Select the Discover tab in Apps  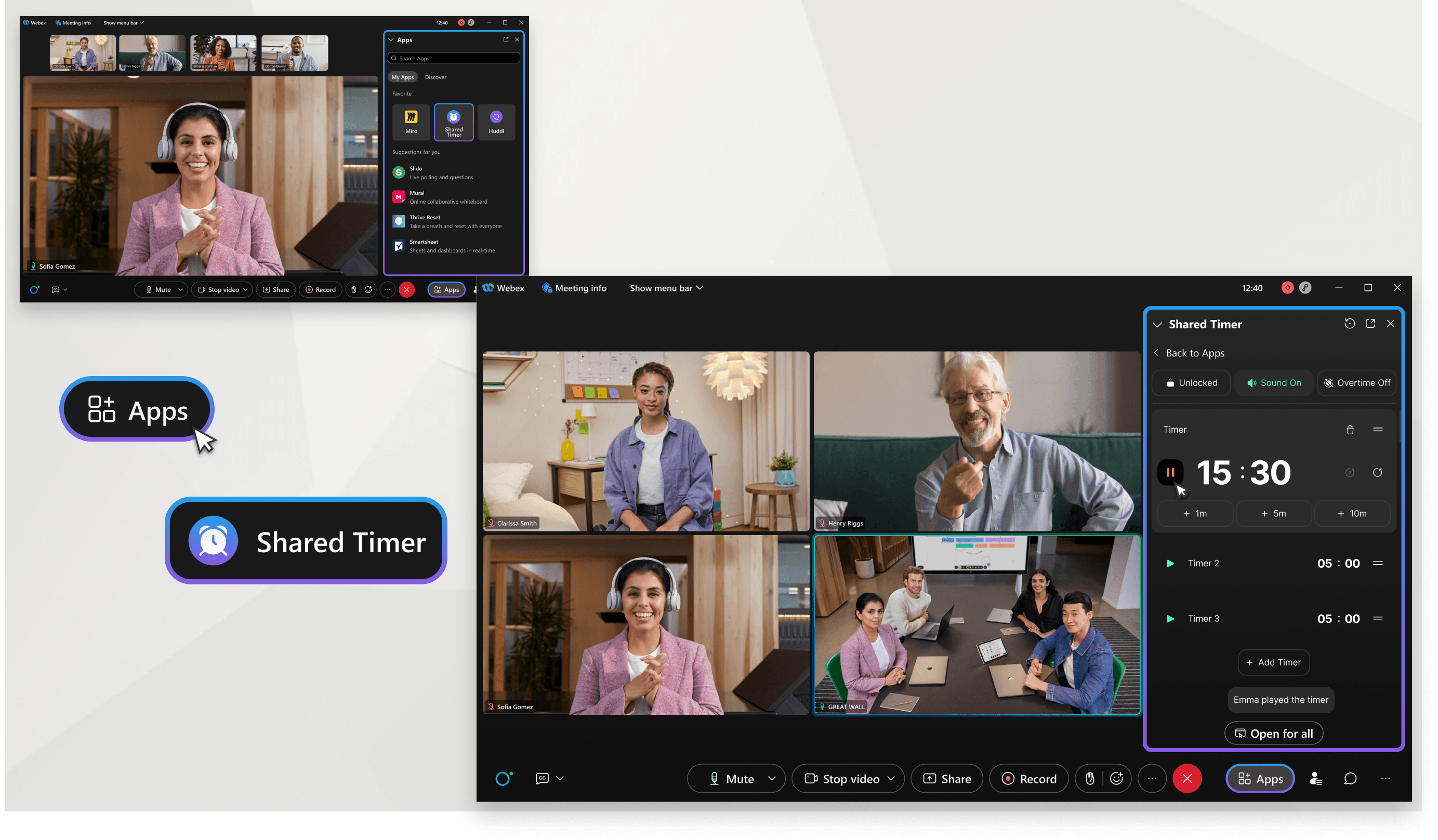tap(435, 77)
